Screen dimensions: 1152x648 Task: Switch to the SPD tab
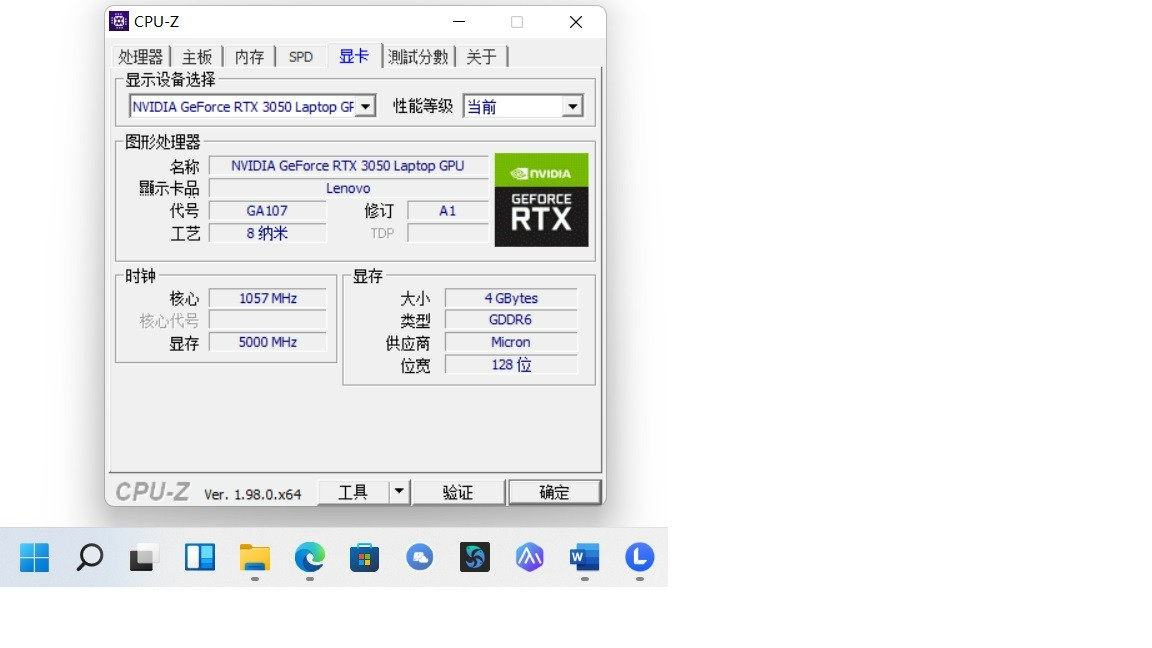[300, 57]
